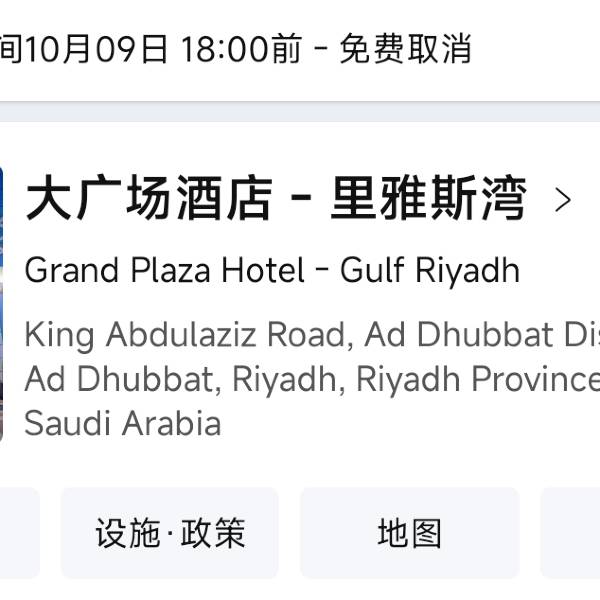Select the Grand Plaza Hotel English name

point(164,270)
